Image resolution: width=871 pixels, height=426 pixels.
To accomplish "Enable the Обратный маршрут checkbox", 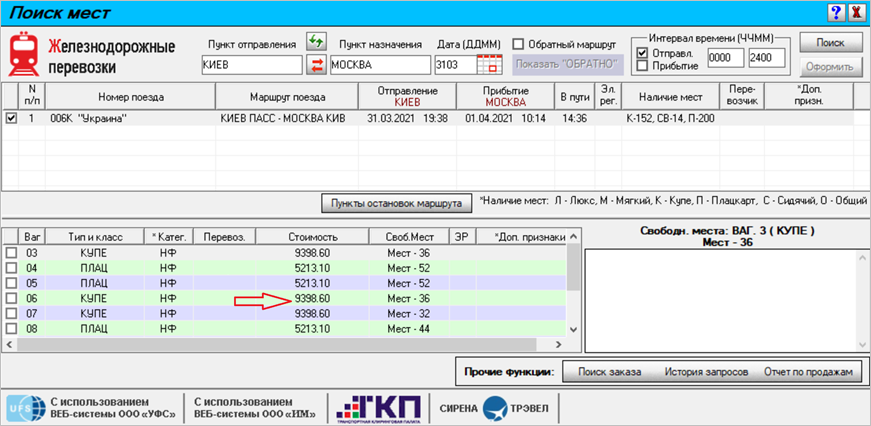I will (x=518, y=44).
